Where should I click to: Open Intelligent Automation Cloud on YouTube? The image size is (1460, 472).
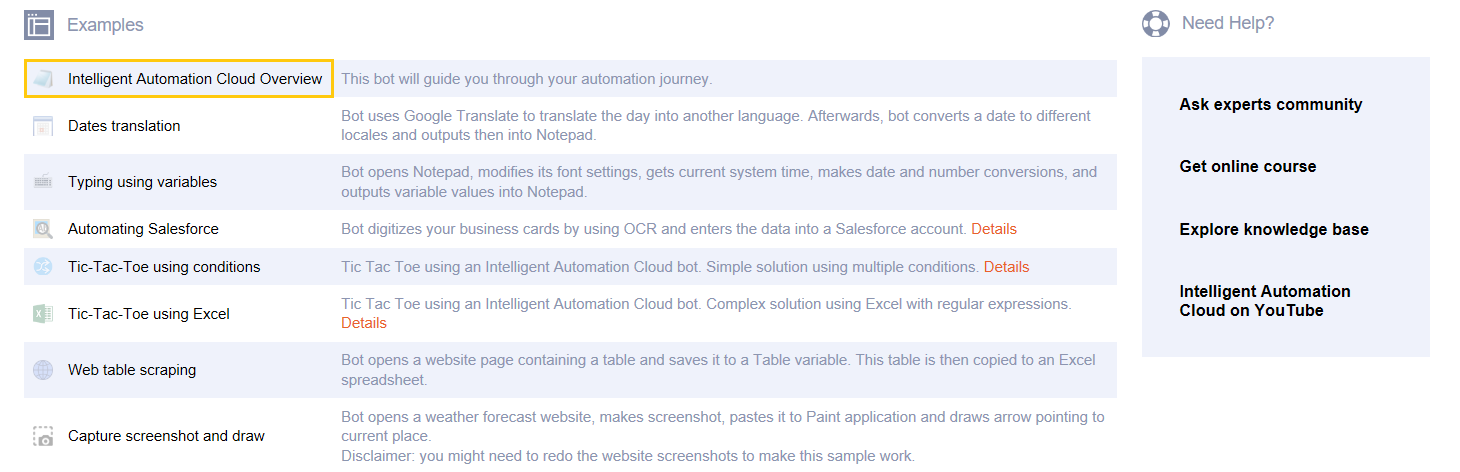(x=1265, y=301)
